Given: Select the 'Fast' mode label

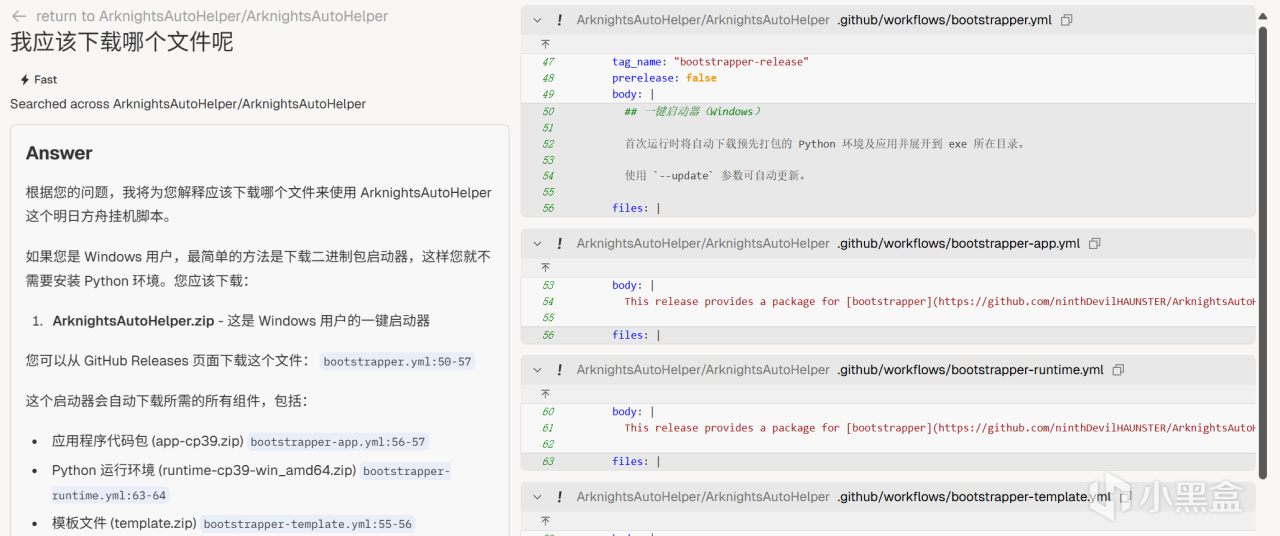Looking at the screenshot, I should click(x=46, y=79).
